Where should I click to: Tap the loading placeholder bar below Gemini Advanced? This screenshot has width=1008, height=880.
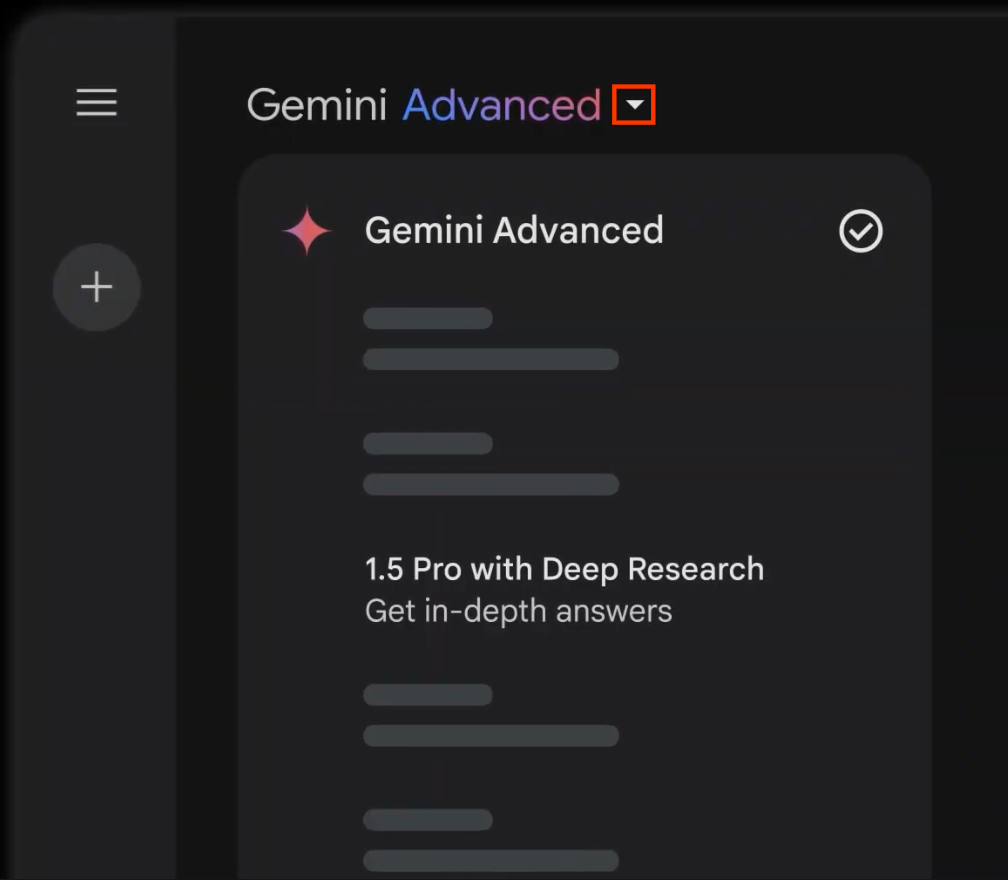click(428, 318)
